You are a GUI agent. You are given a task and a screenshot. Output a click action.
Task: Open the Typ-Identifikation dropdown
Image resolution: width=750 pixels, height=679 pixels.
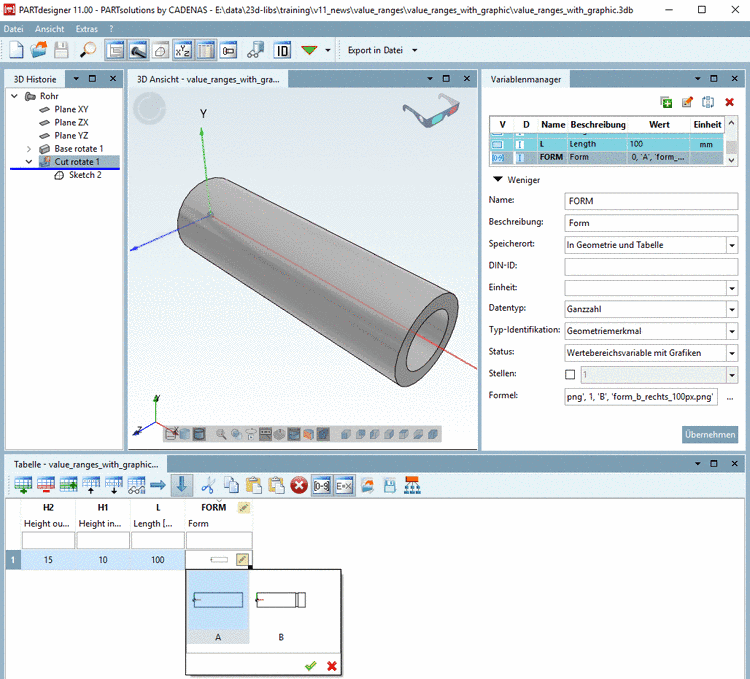[732, 331]
